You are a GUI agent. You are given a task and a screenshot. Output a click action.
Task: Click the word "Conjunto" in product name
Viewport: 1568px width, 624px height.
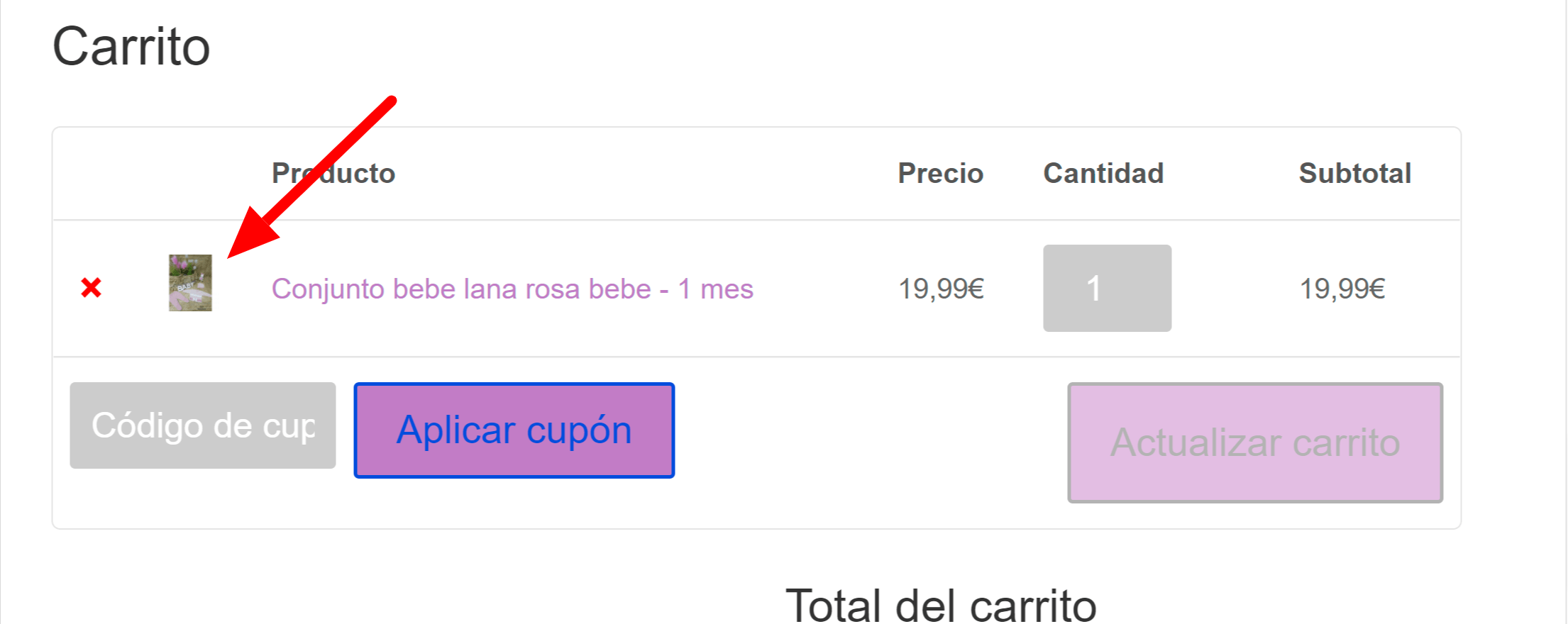pyautogui.click(x=328, y=289)
